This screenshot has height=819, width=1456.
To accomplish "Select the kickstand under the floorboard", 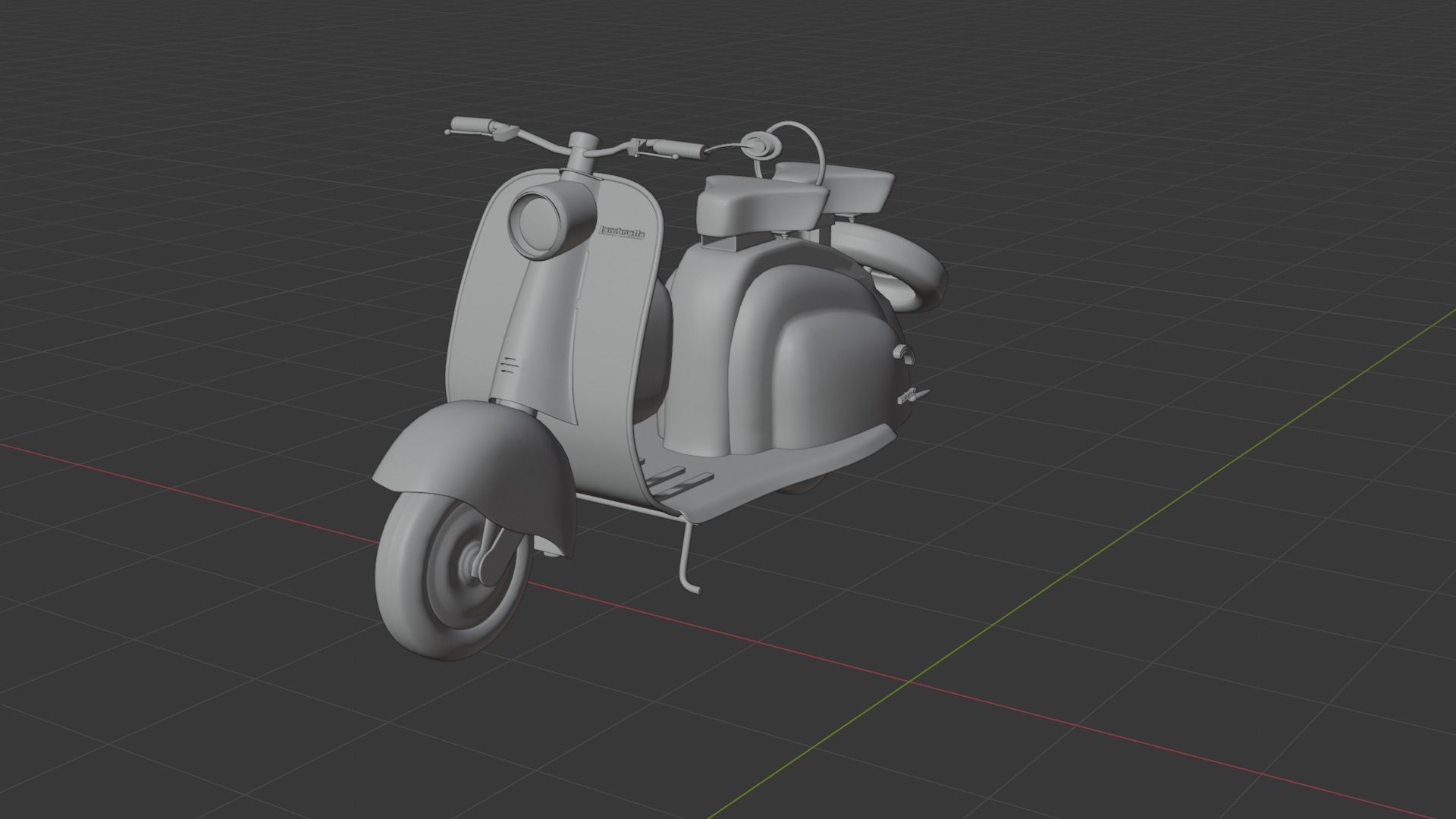I will coord(689,557).
